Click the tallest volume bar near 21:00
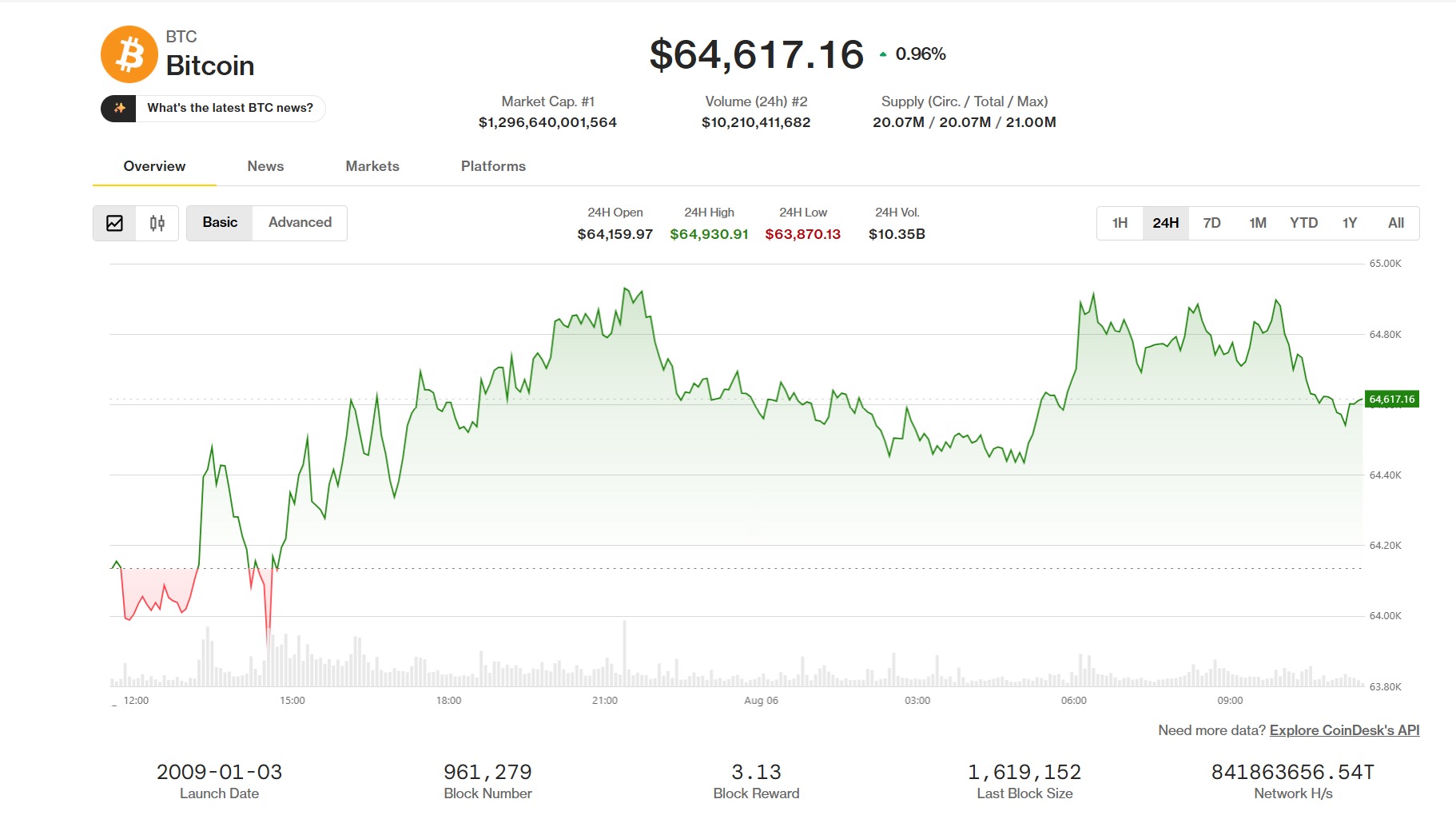 [x=625, y=654]
